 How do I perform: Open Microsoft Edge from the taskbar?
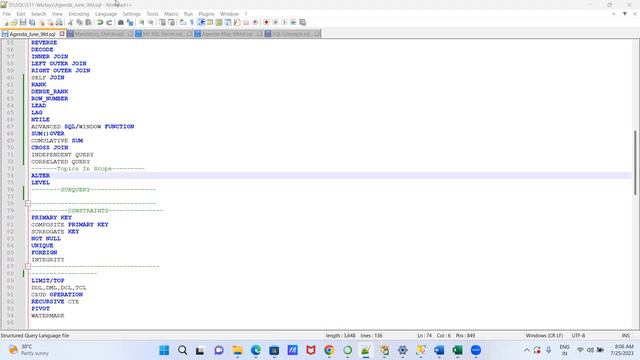click(256, 350)
